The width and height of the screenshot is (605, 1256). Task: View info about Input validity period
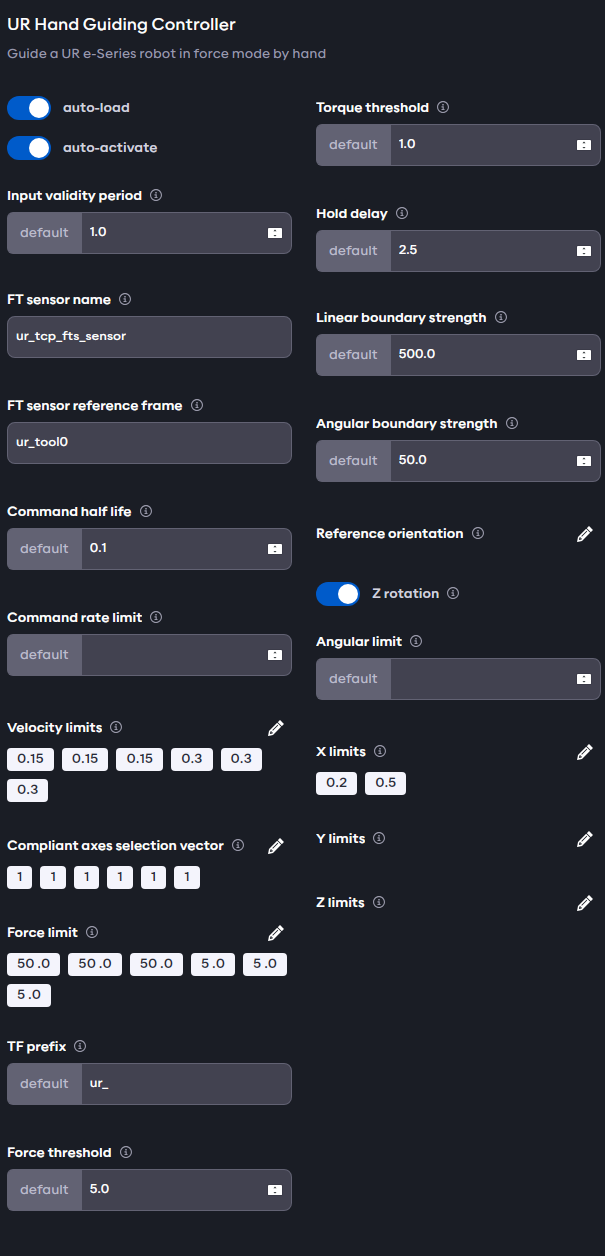coord(155,195)
